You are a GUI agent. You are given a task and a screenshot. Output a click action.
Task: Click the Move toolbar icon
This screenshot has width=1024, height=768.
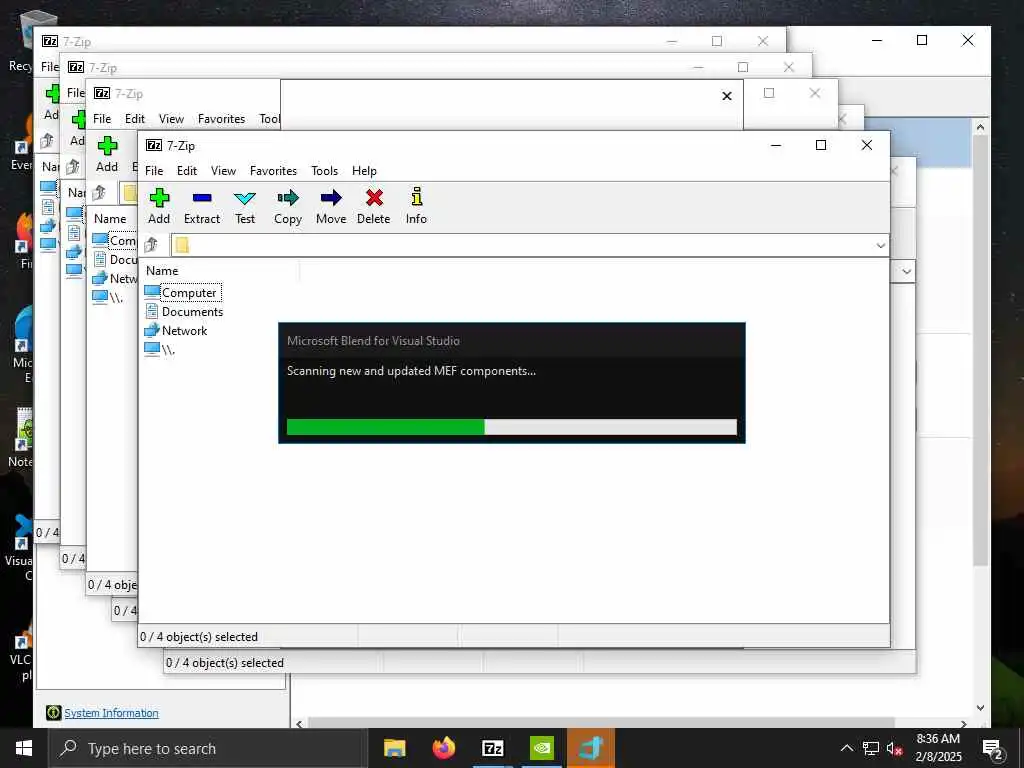[331, 198]
